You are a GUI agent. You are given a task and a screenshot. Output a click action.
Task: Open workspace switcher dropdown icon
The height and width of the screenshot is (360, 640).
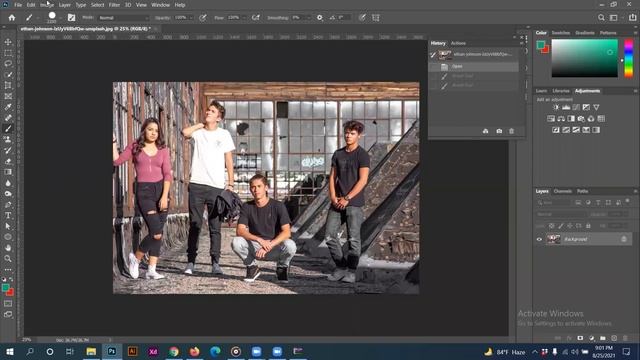click(x=613, y=18)
